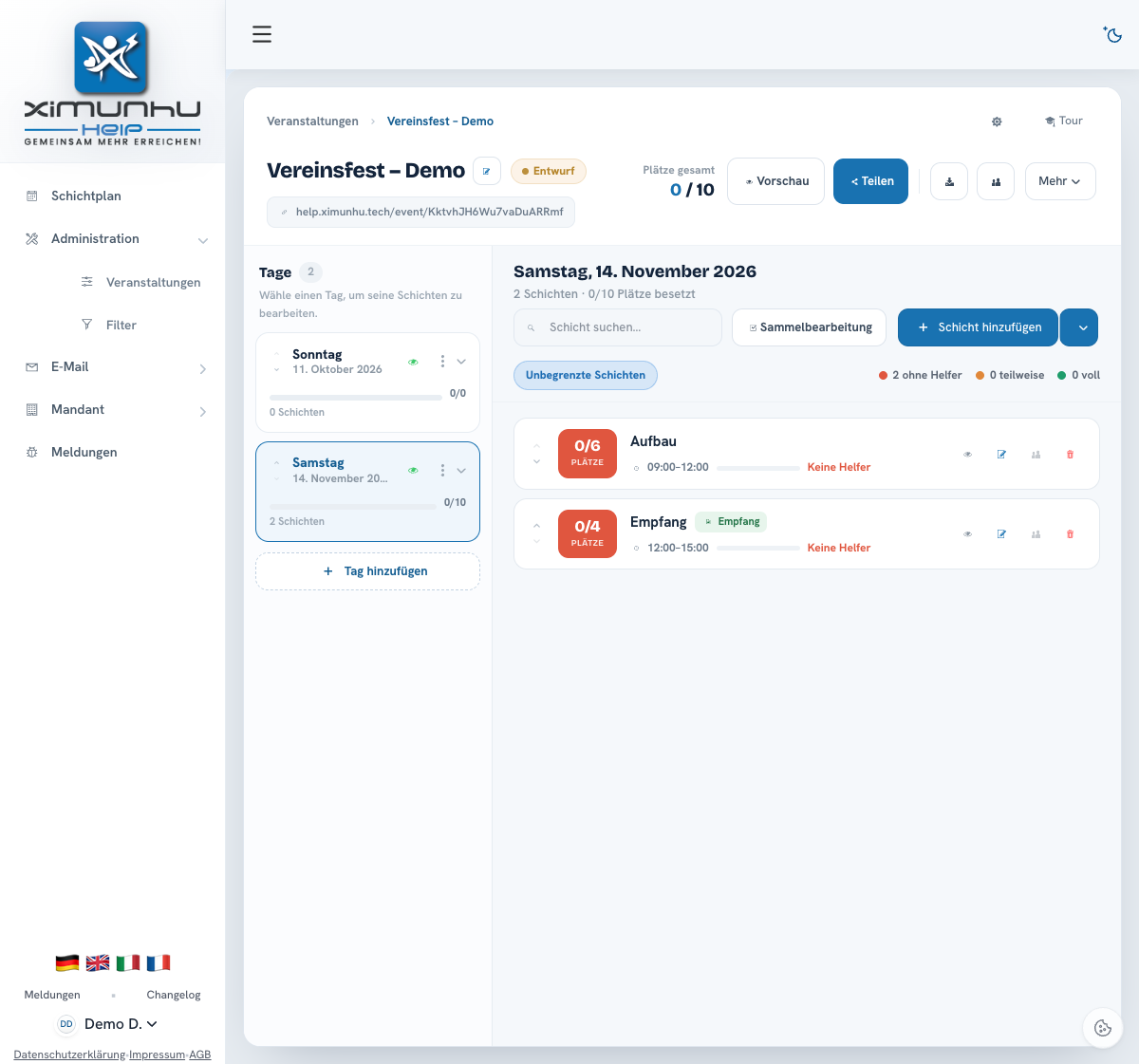The image size is (1139, 1064).
Task: Click the green Empfang tag label
Action: [731, 522]
